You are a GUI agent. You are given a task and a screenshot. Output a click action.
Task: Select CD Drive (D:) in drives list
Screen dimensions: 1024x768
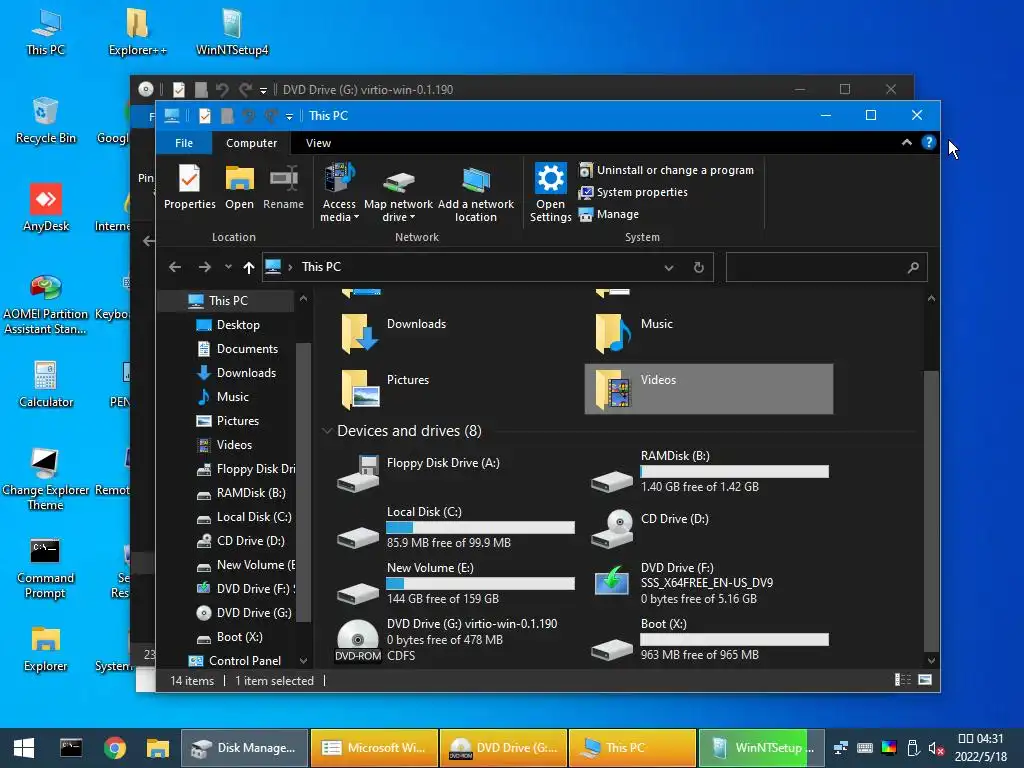pyautogui.click(x=710, y=527)
